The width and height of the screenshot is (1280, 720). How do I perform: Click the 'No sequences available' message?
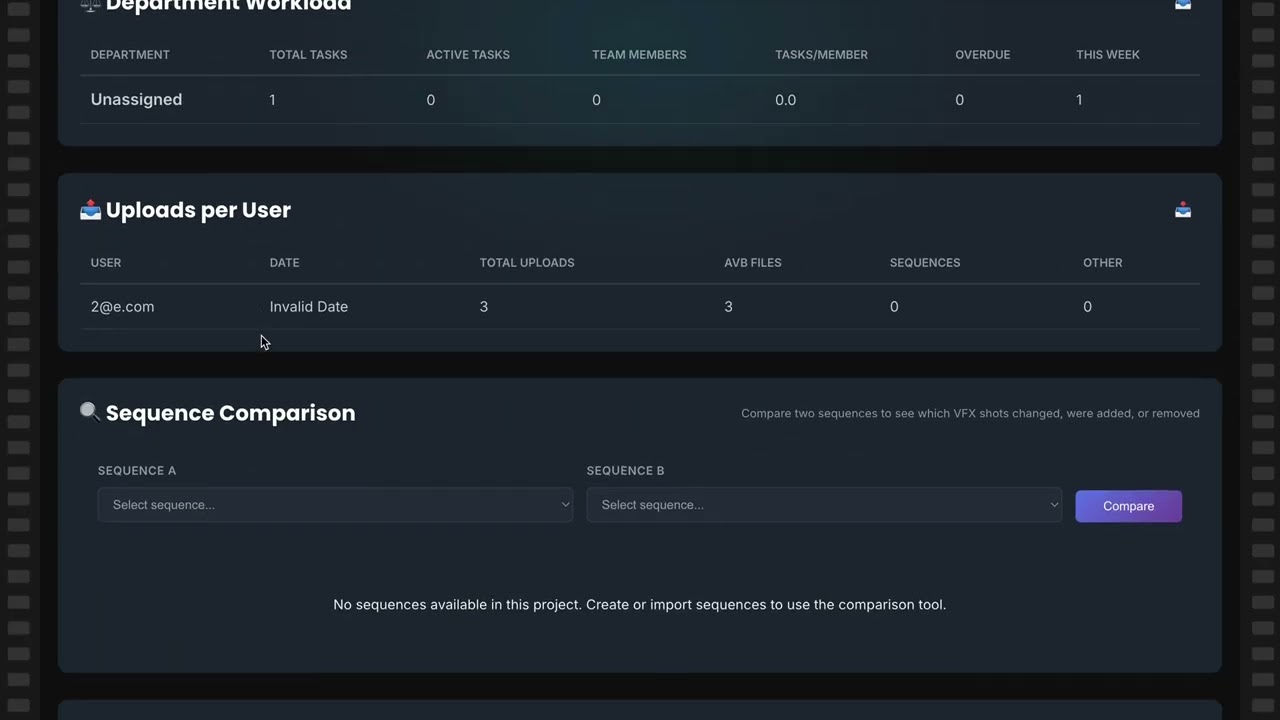pyautogui.click(x=640, y=605)
